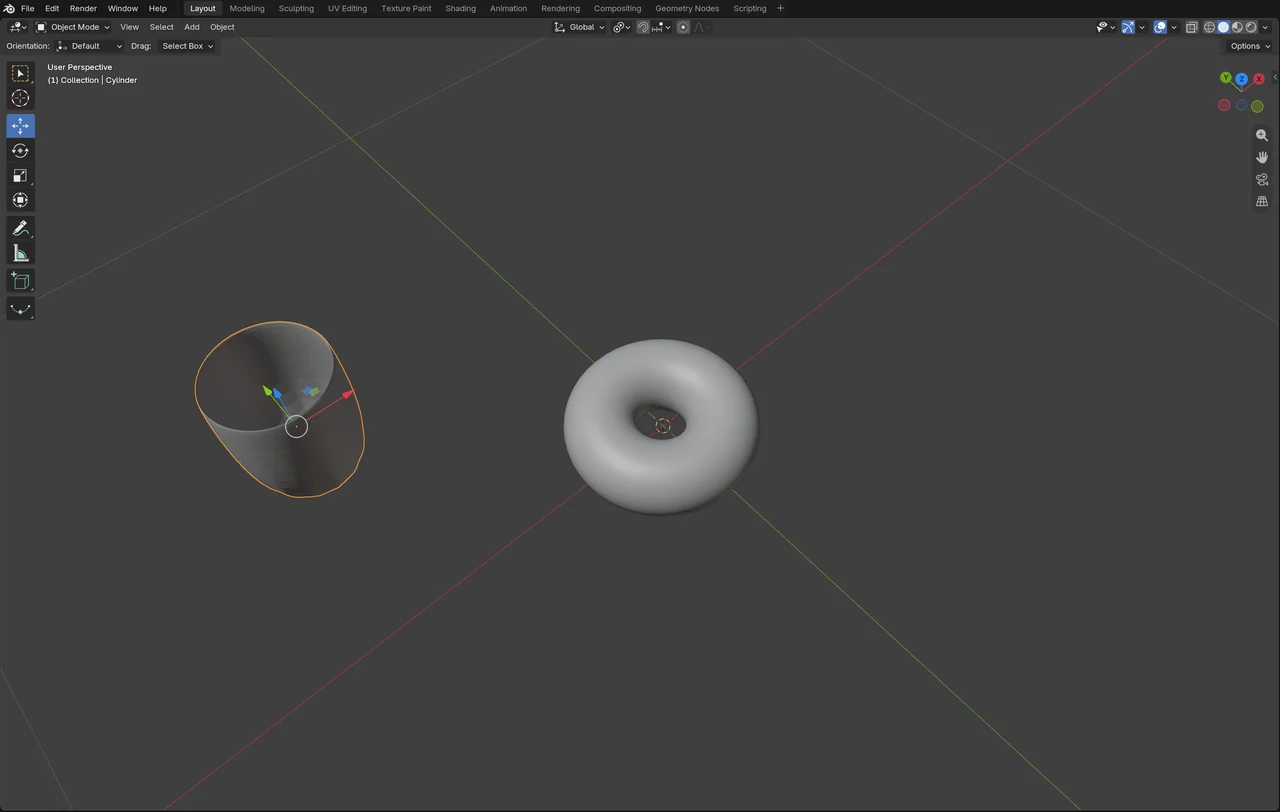Switch to UV Editing workspace tab
Viewport: 1280px width, 812px height.
(347, 8)
